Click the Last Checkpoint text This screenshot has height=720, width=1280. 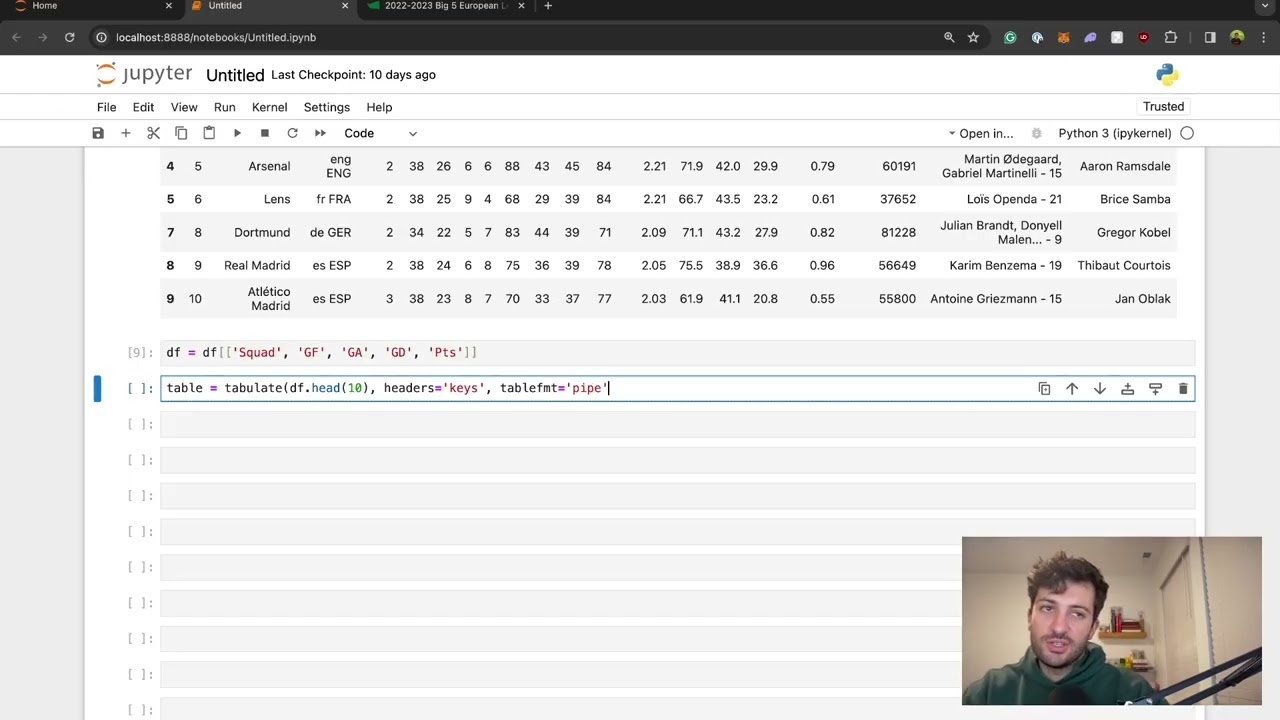pos(353,75)
